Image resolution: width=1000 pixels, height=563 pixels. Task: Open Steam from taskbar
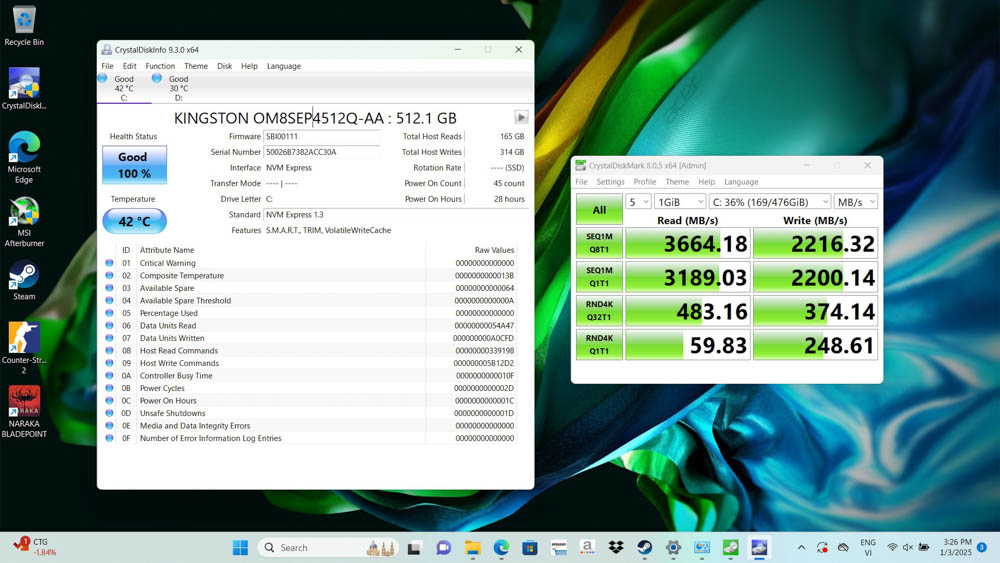coord(644,547)
